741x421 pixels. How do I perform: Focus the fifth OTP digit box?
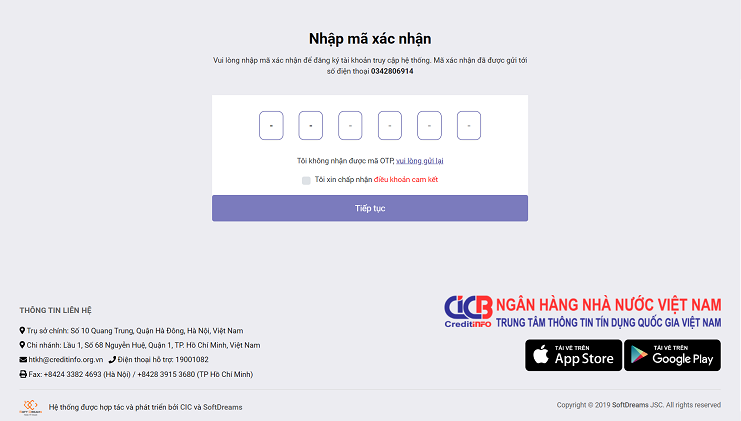click(429, 126)
